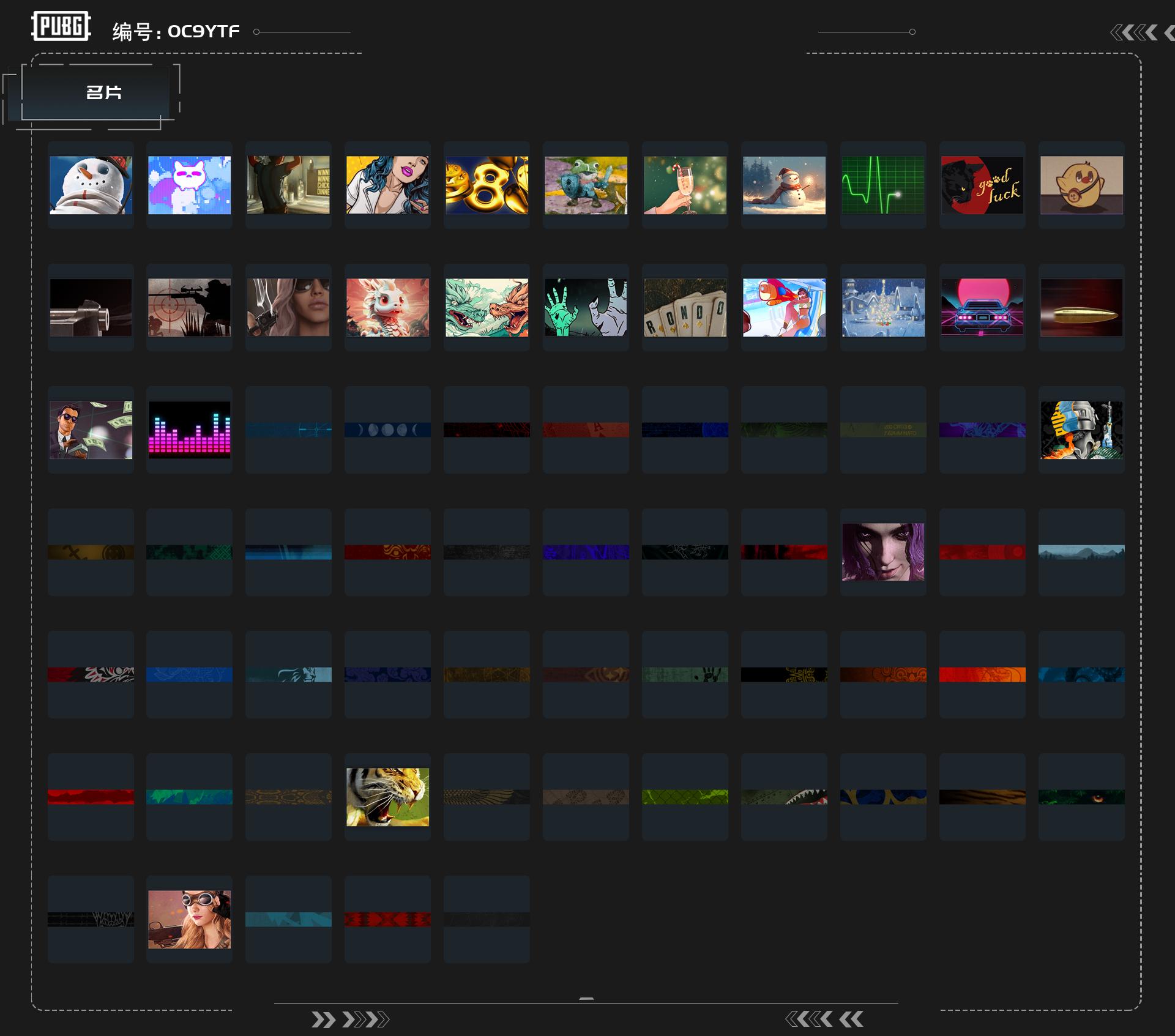Viewport: 1175px width, 1036px height.
Task: Choose the red banner with white mask
Action: pos(91,674)
